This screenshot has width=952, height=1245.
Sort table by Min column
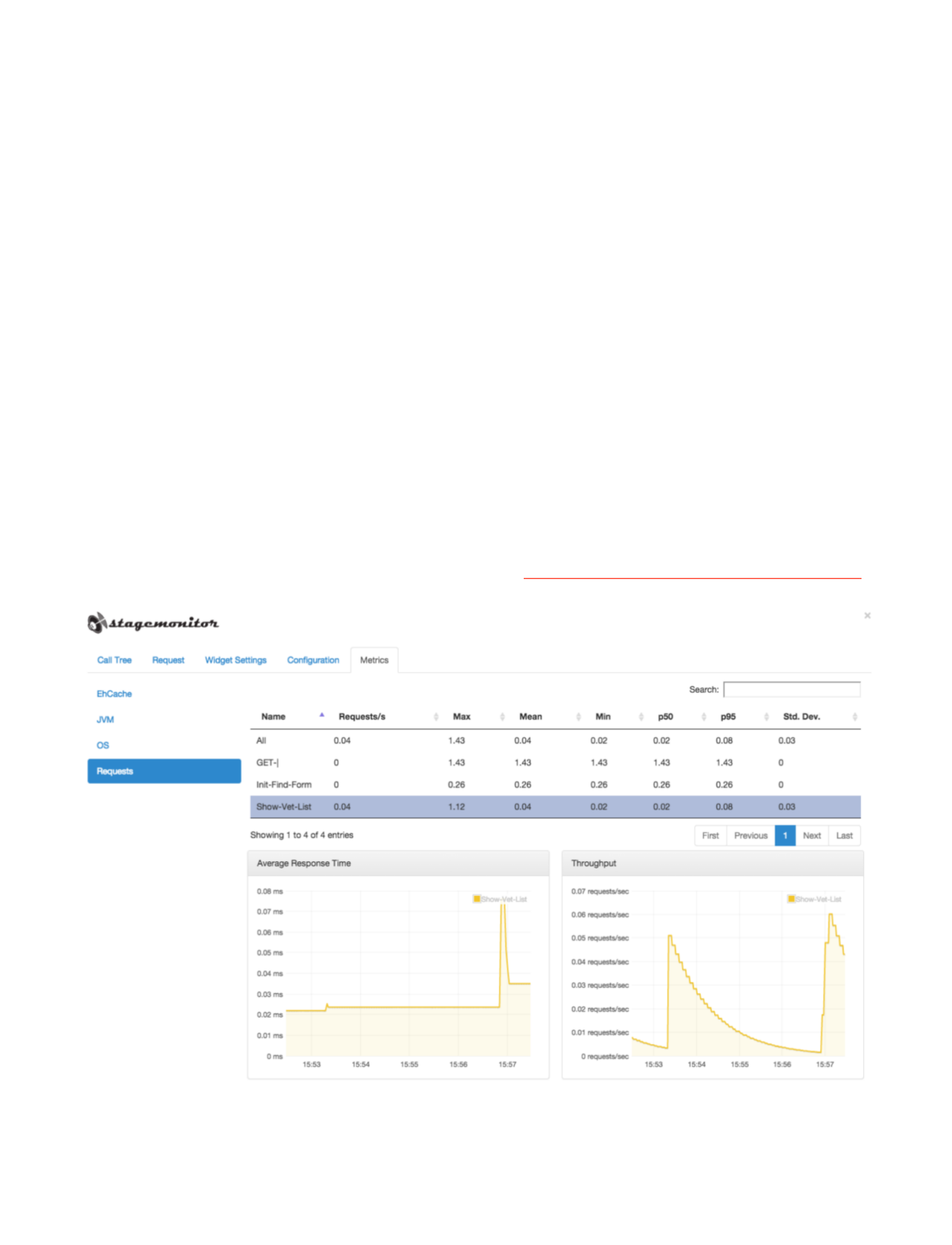click(x=616, y=717)
